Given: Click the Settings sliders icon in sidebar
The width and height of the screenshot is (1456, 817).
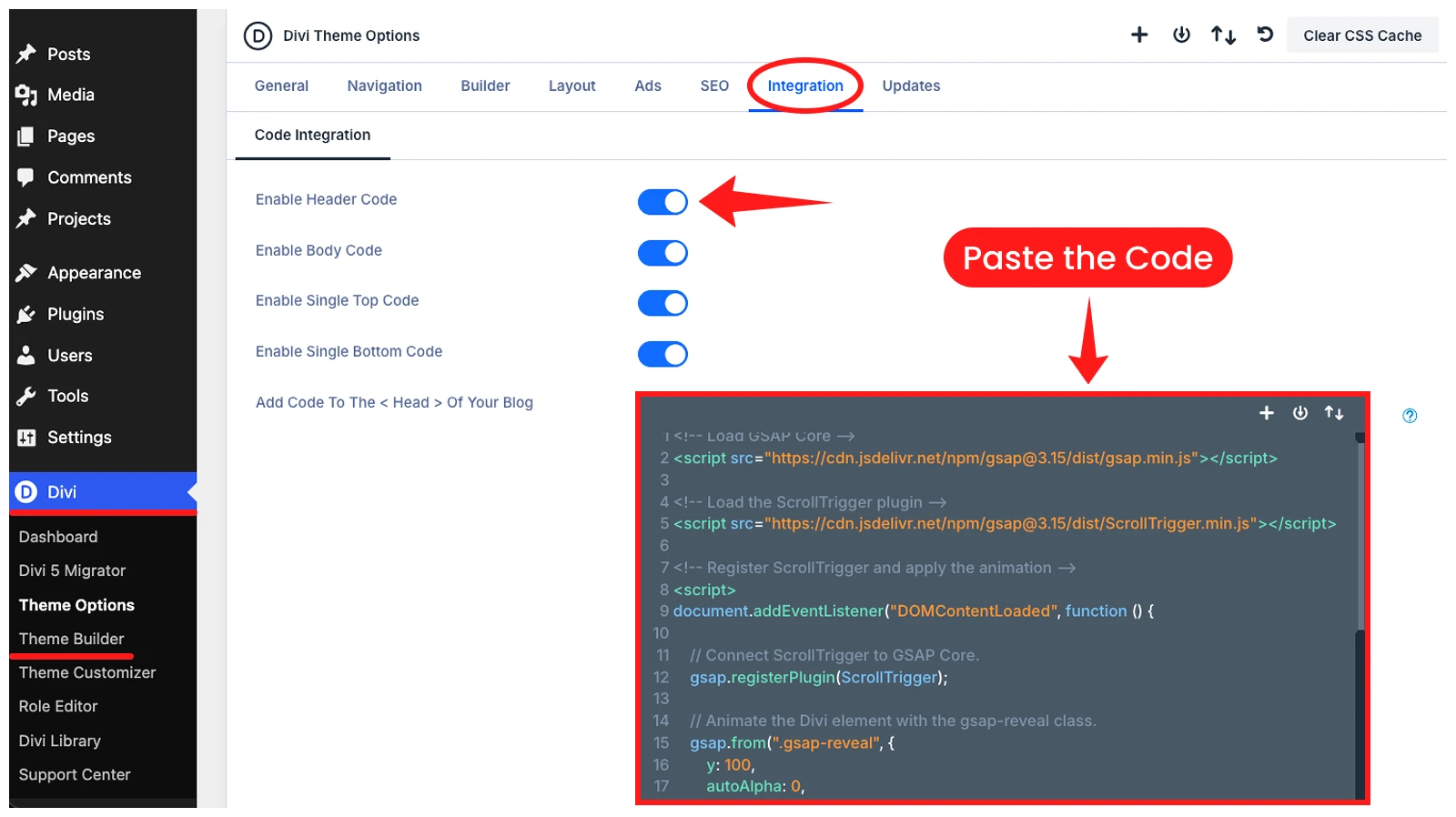Looking at the screenshot, I should click(26, 438).
